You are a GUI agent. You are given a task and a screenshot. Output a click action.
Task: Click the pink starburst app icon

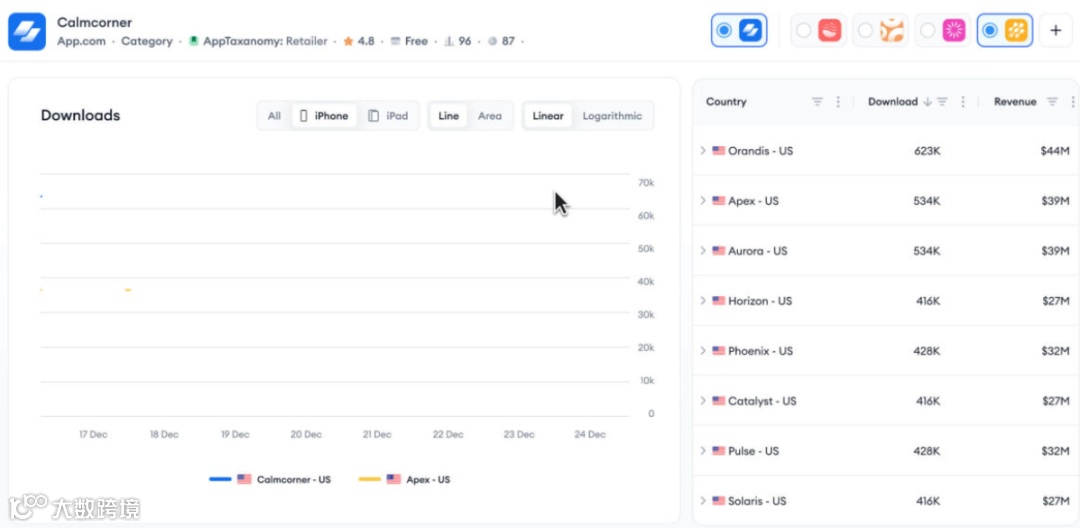[x=953, y=30]
